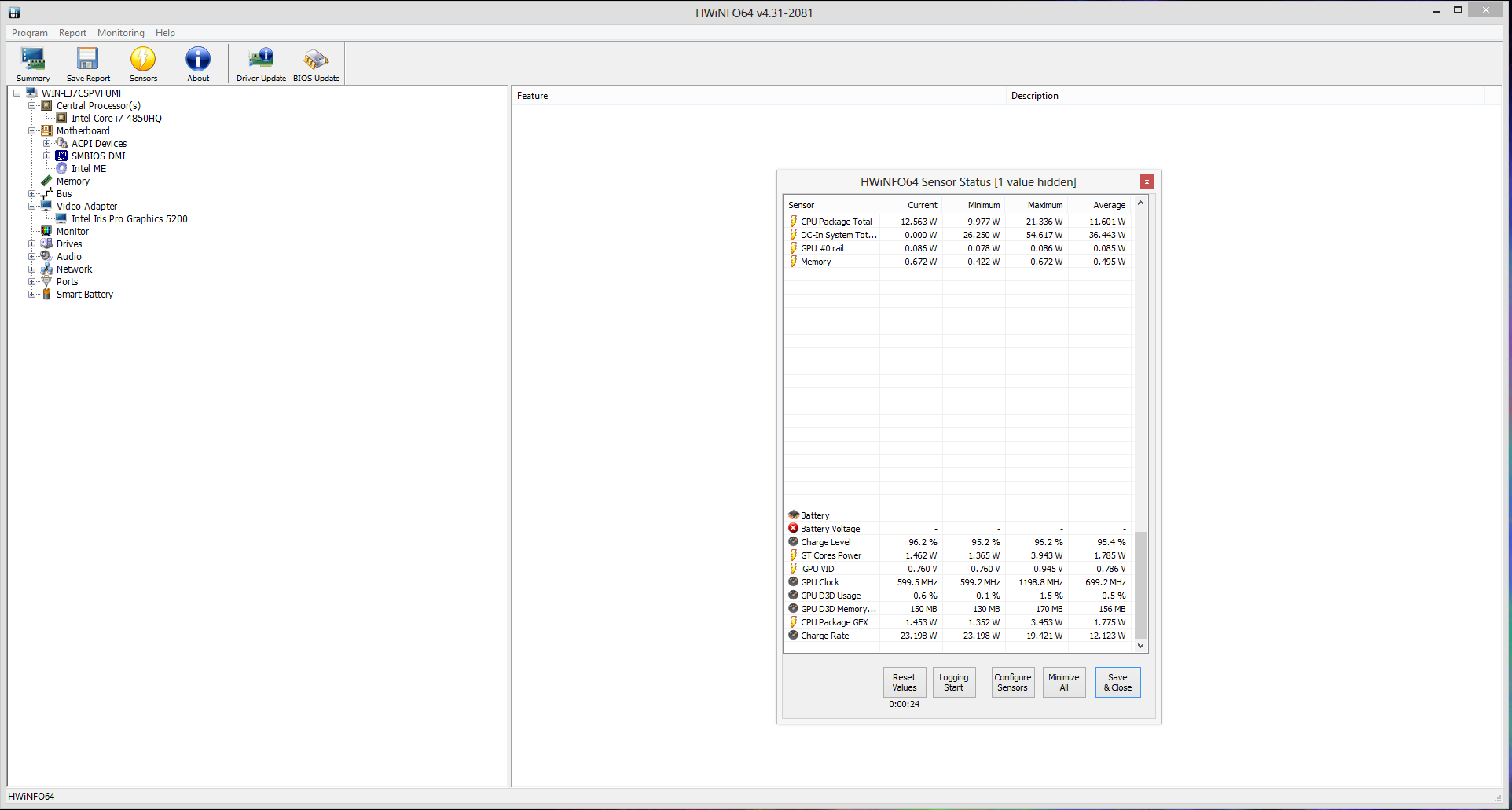The height and width of the screenshot is (810, 1512).
Task: Open Sensors via the lightning bolt icon
Action: tap(143, 59)
